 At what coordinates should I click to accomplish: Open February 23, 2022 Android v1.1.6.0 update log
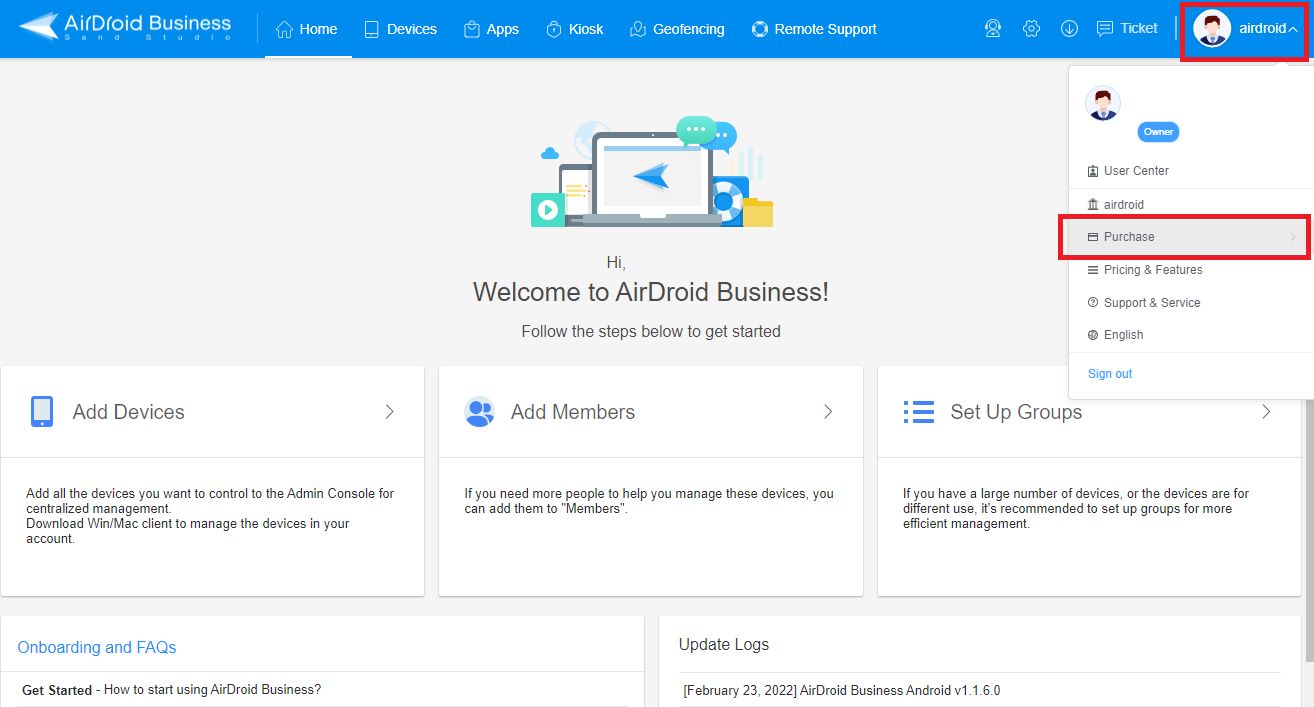842,691
